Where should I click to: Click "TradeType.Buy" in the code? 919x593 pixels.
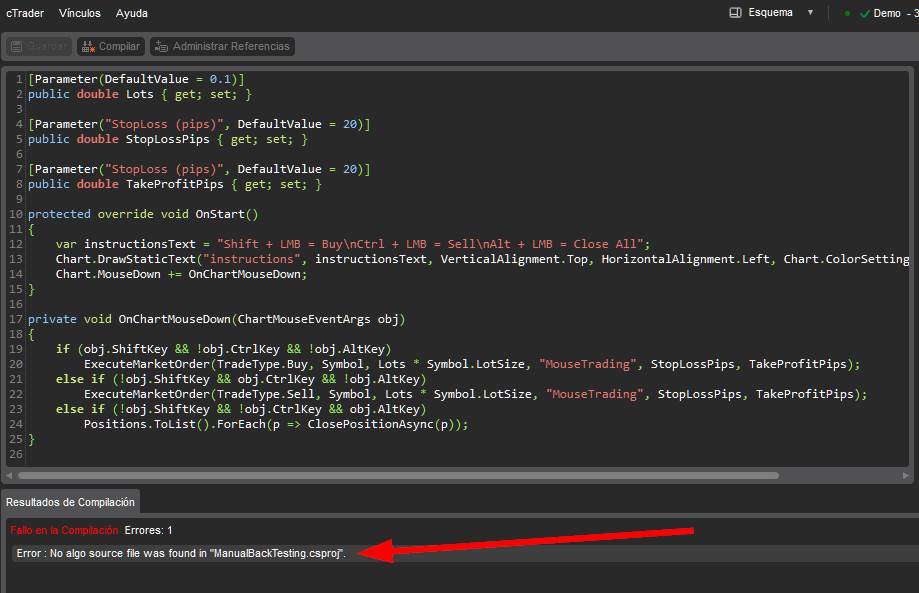(x=262, y=364)
